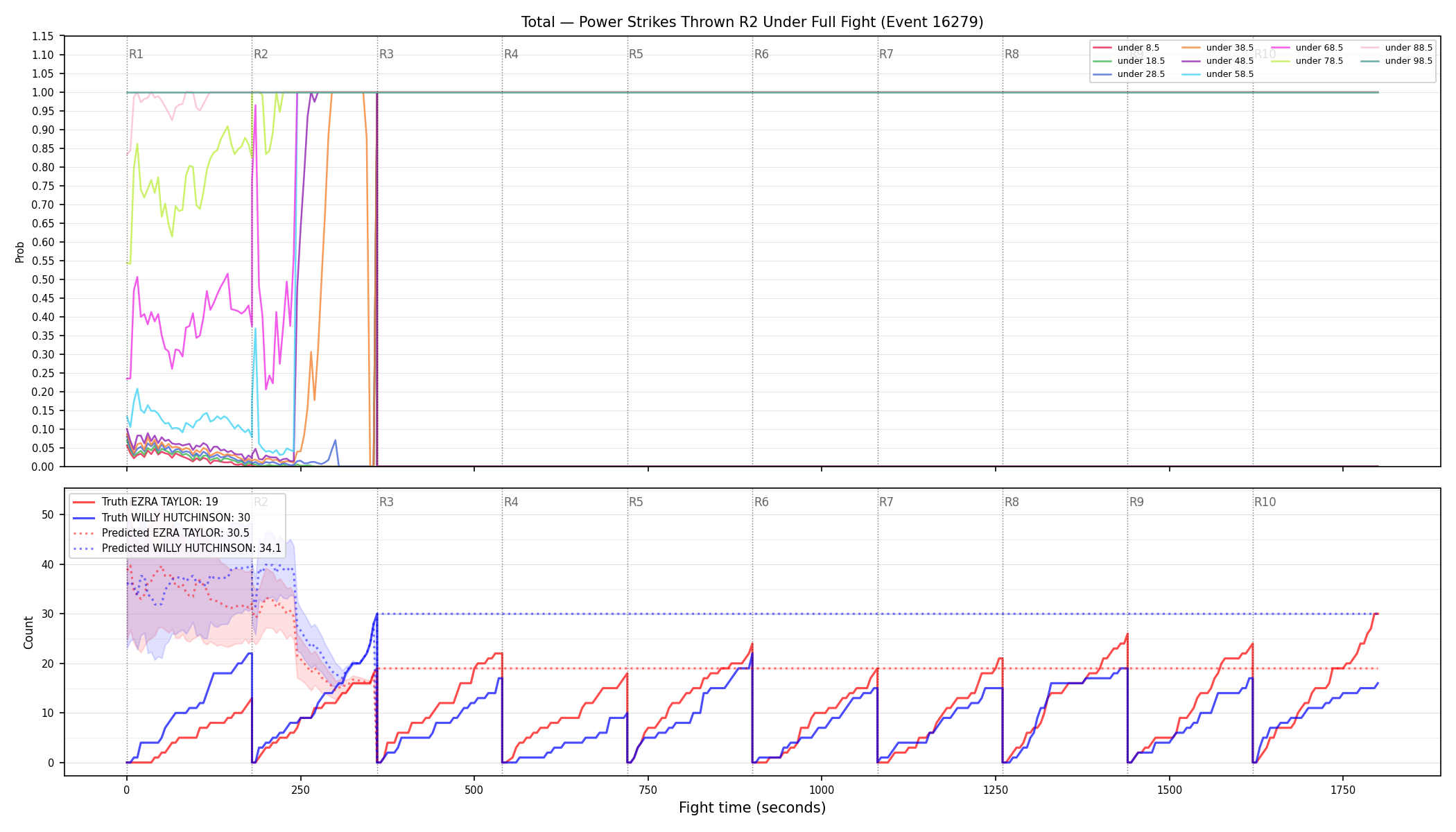Select the 'under 68.5' legend entry
Image resolution: width=1456 pixels, height=832 pixels.
[1308, 48]
